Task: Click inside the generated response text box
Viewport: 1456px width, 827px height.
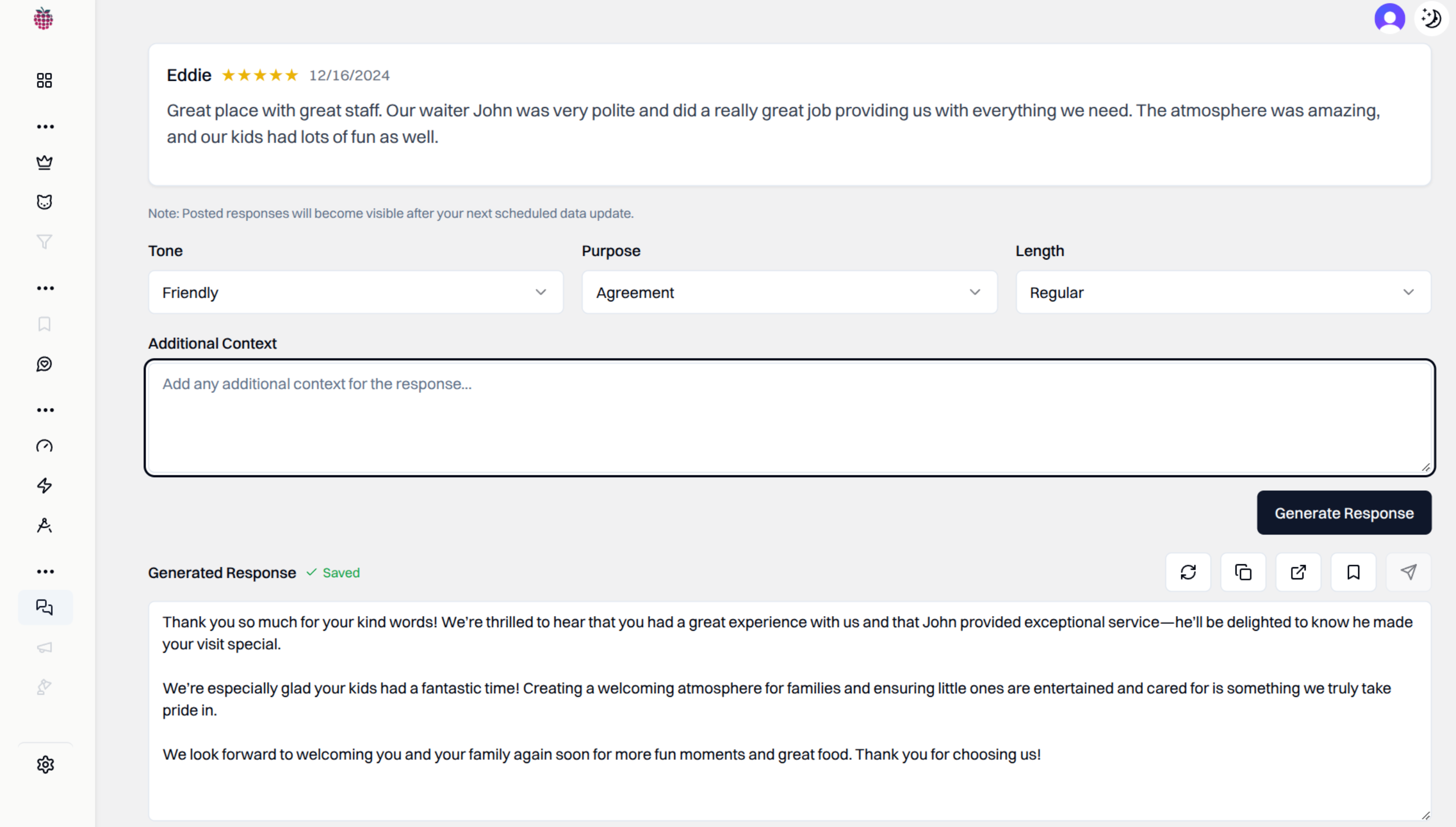Action: pos(790,711)
